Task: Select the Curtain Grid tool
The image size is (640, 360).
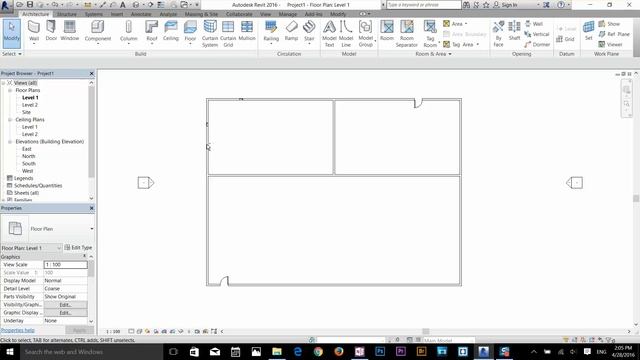Action: [228, 34]
